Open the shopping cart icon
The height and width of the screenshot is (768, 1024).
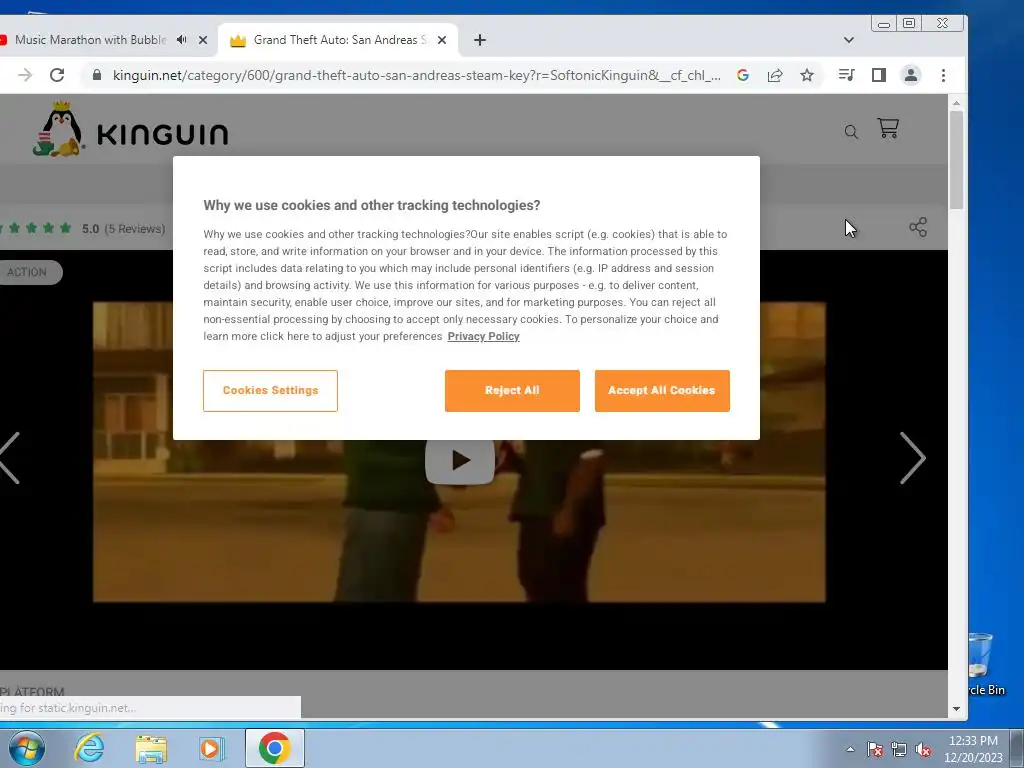888,128
